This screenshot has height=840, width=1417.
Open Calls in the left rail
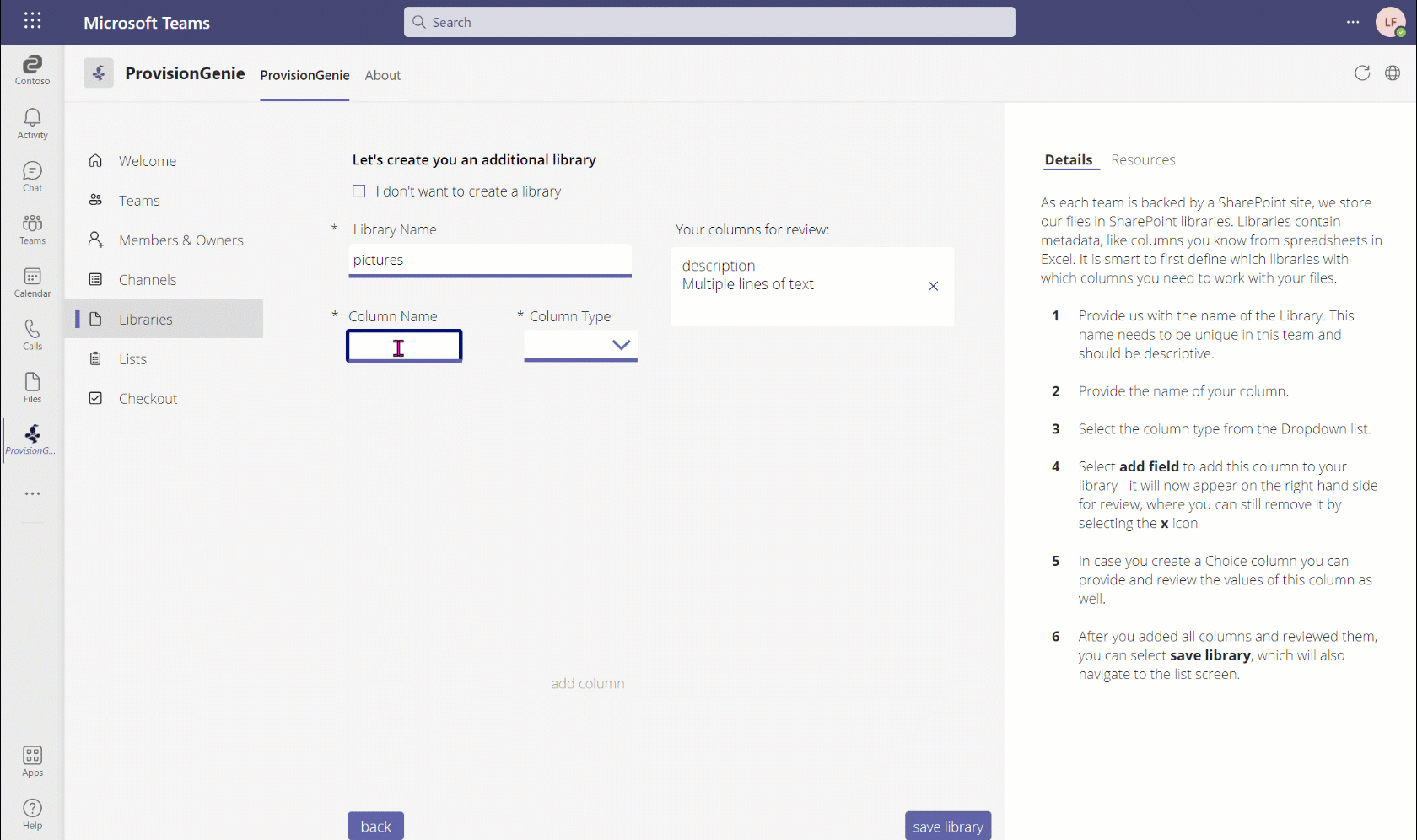[x=32, y=336]
